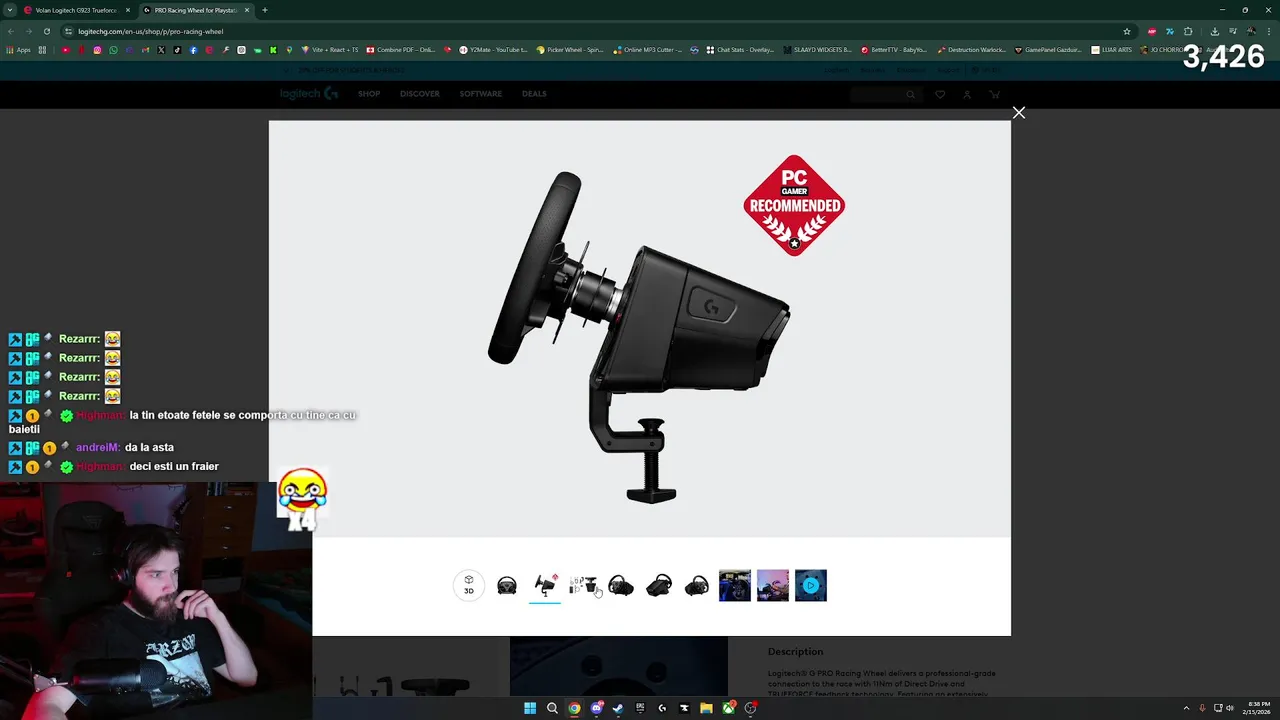
Task: Show front-view wheel thumbnail image
Action: point(507,586)
